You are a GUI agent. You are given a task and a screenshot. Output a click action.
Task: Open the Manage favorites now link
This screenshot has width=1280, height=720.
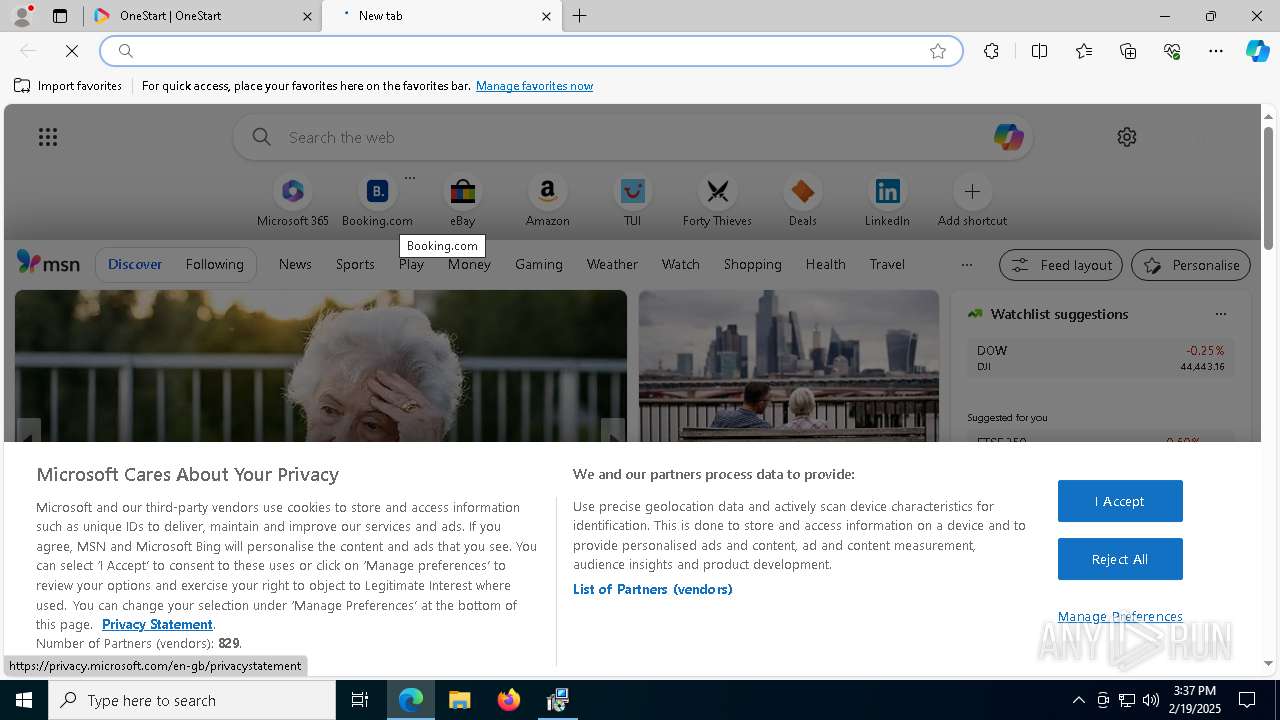534,86
